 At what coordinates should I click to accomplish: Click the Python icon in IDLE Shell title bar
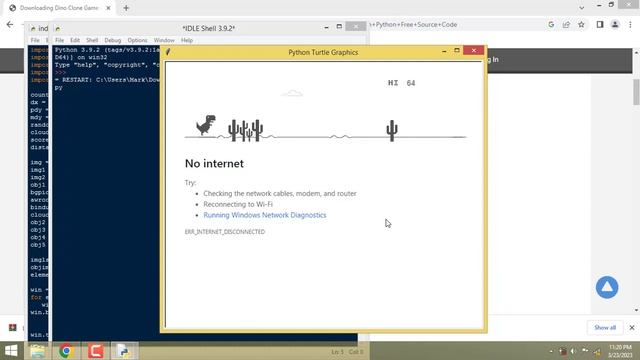click(x=58, y=29)
